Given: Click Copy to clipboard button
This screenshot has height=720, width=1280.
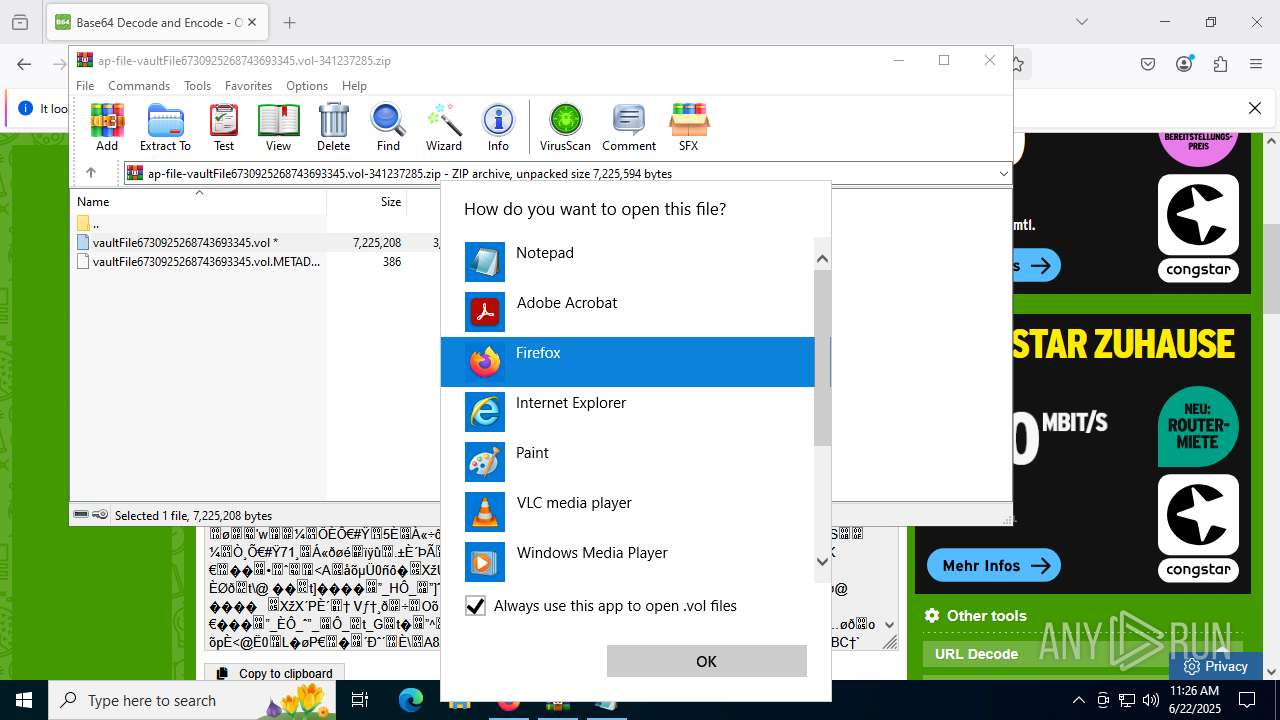Looking at the screenshot, I should pyautogui.click(x=275, y=673).
